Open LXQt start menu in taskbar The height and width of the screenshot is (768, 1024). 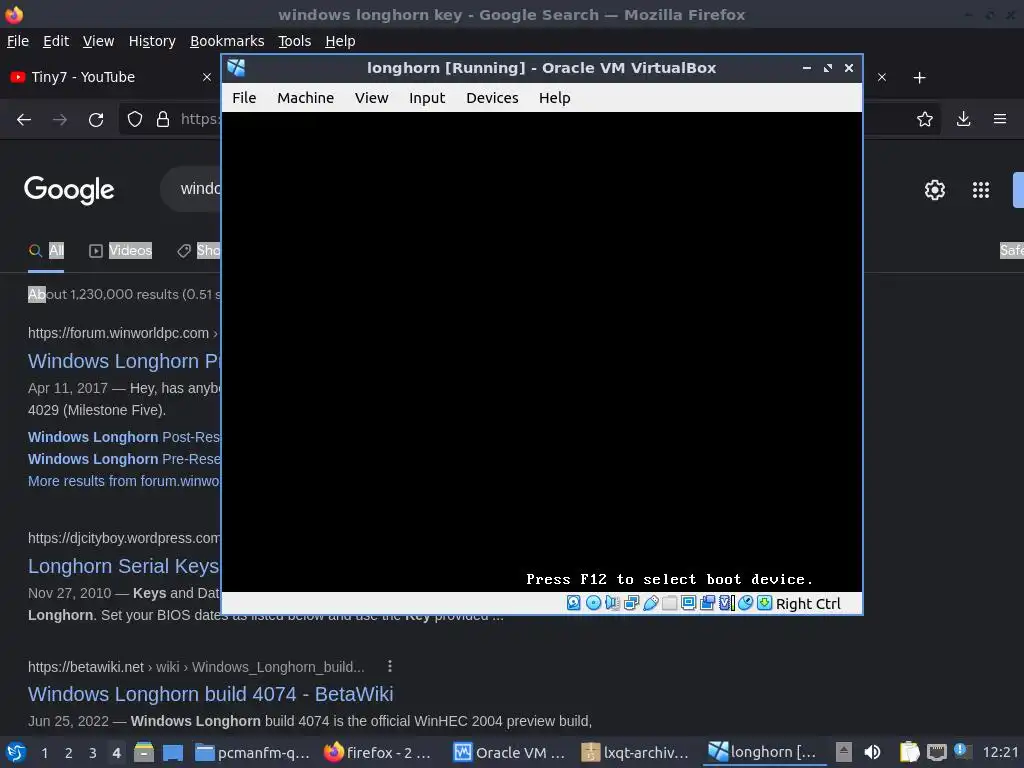tap(16, 752)
